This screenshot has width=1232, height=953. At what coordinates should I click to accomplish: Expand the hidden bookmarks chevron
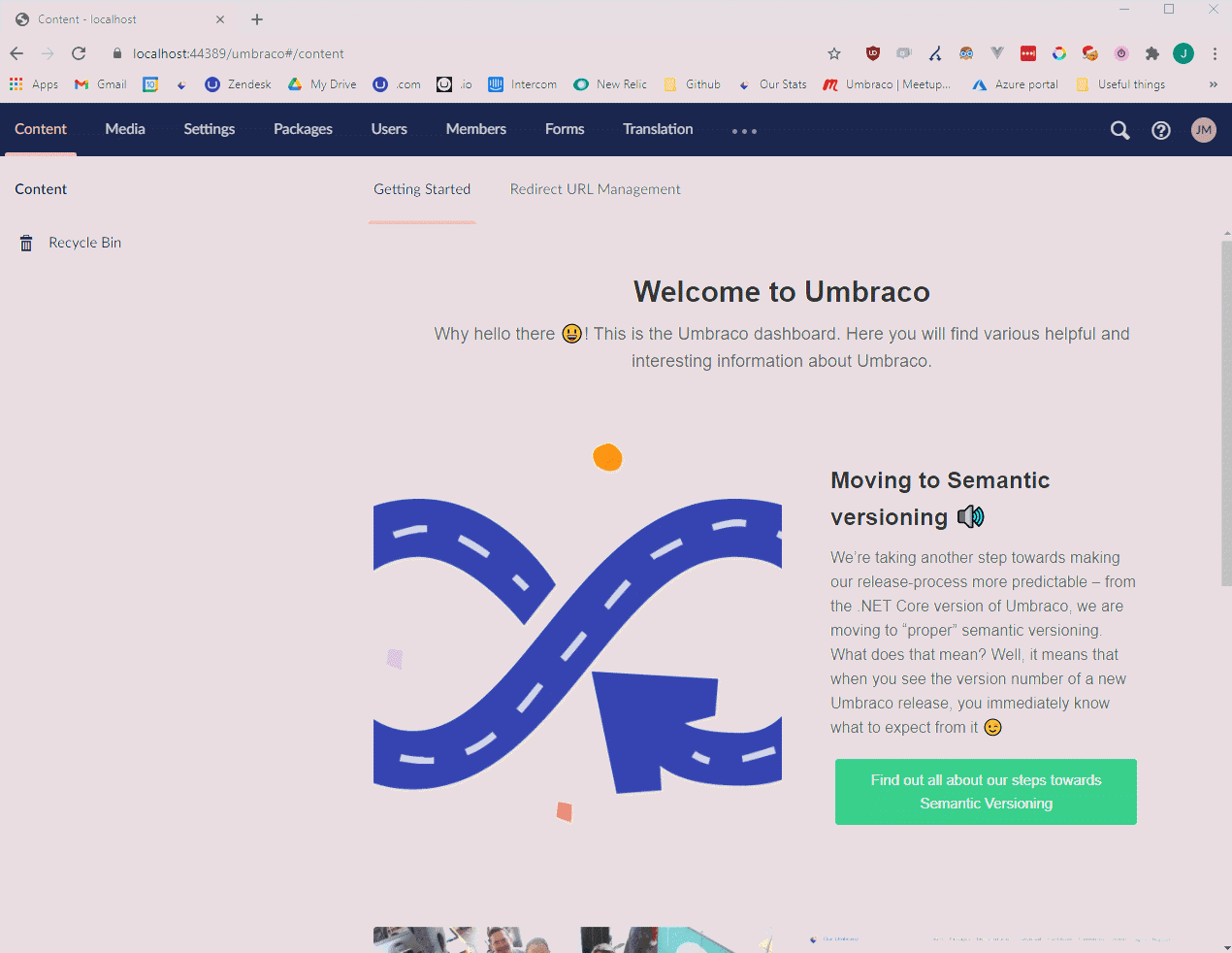[1213, 84]
